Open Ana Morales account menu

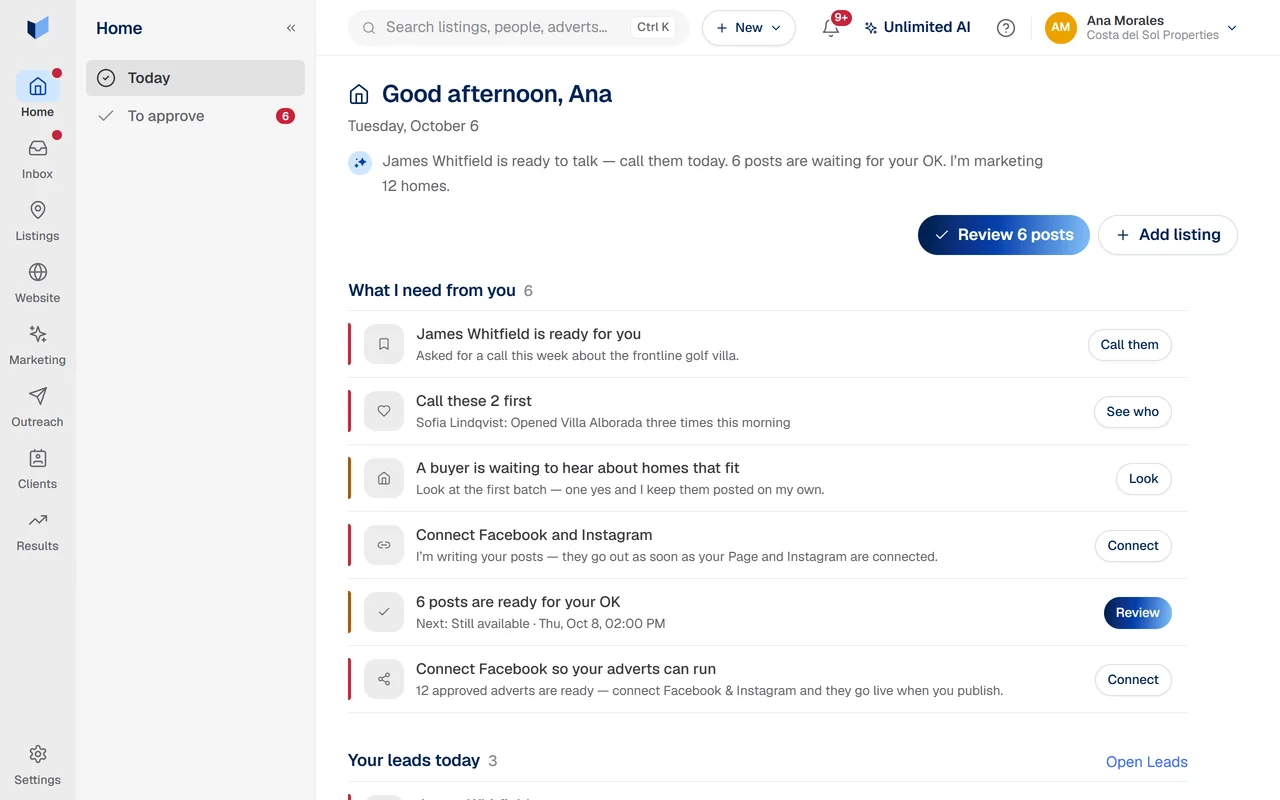pyautogui.click(x=1141, y=28)
